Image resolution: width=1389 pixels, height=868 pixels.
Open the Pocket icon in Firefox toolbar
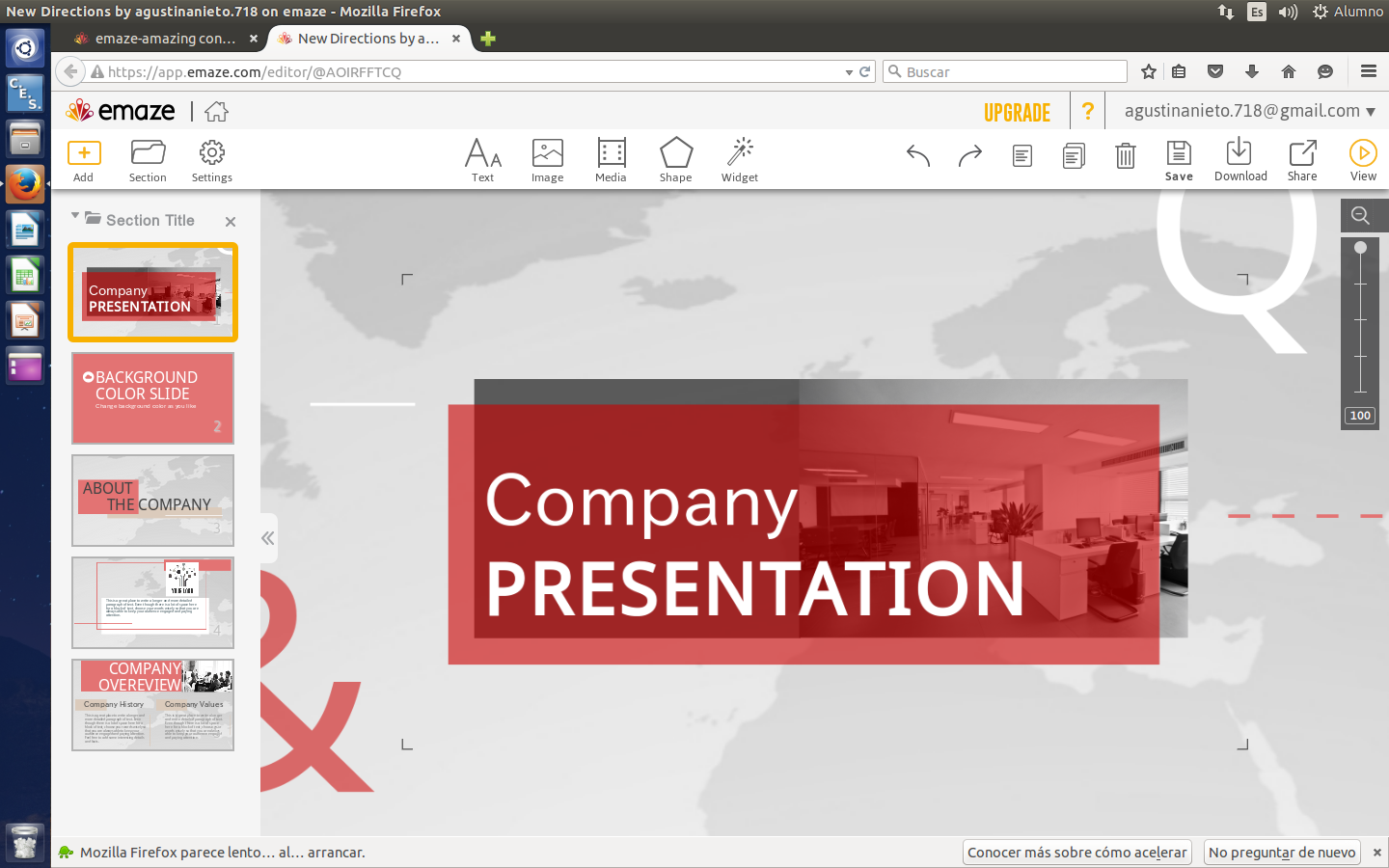(x=1215, y=71)
